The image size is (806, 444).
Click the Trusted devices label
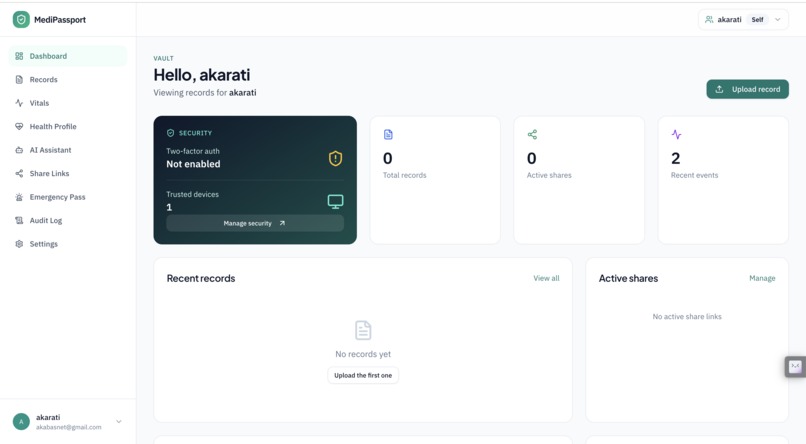pyautogui.click(x=192, y=194)
